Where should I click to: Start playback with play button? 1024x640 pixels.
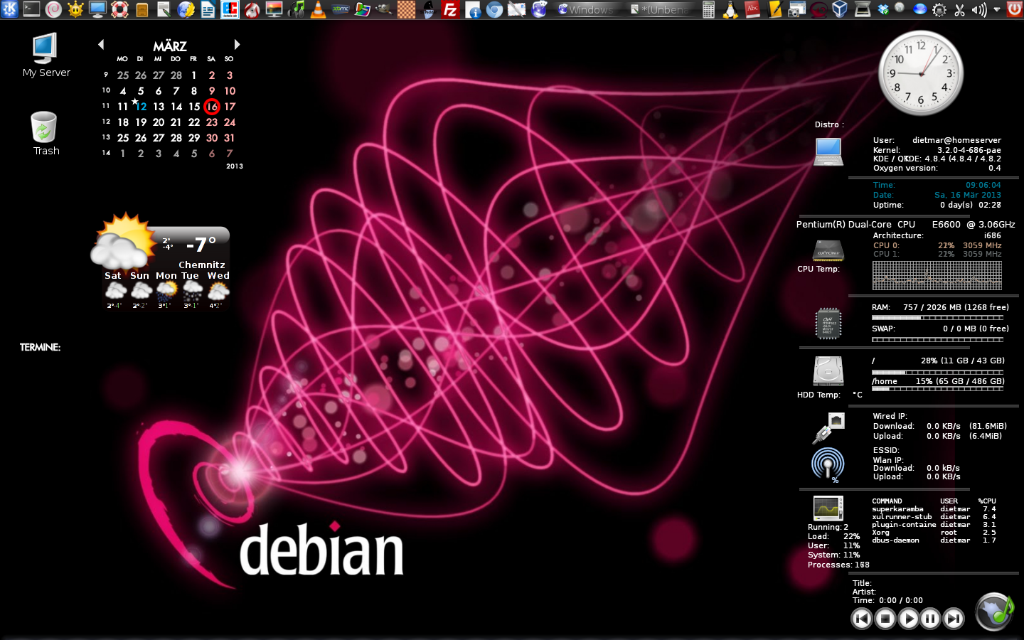(908, 618)
